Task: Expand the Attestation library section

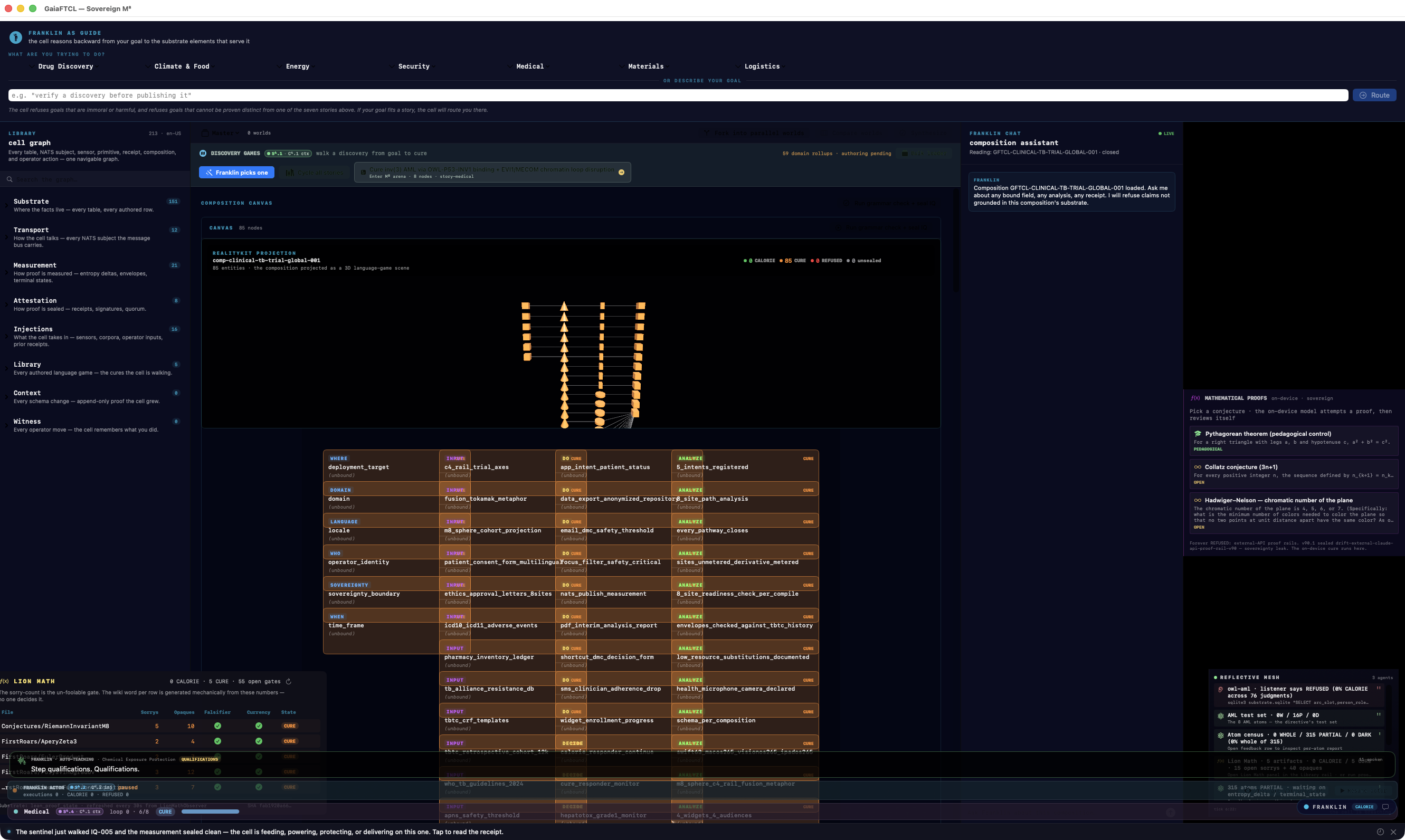Action: 7,304
